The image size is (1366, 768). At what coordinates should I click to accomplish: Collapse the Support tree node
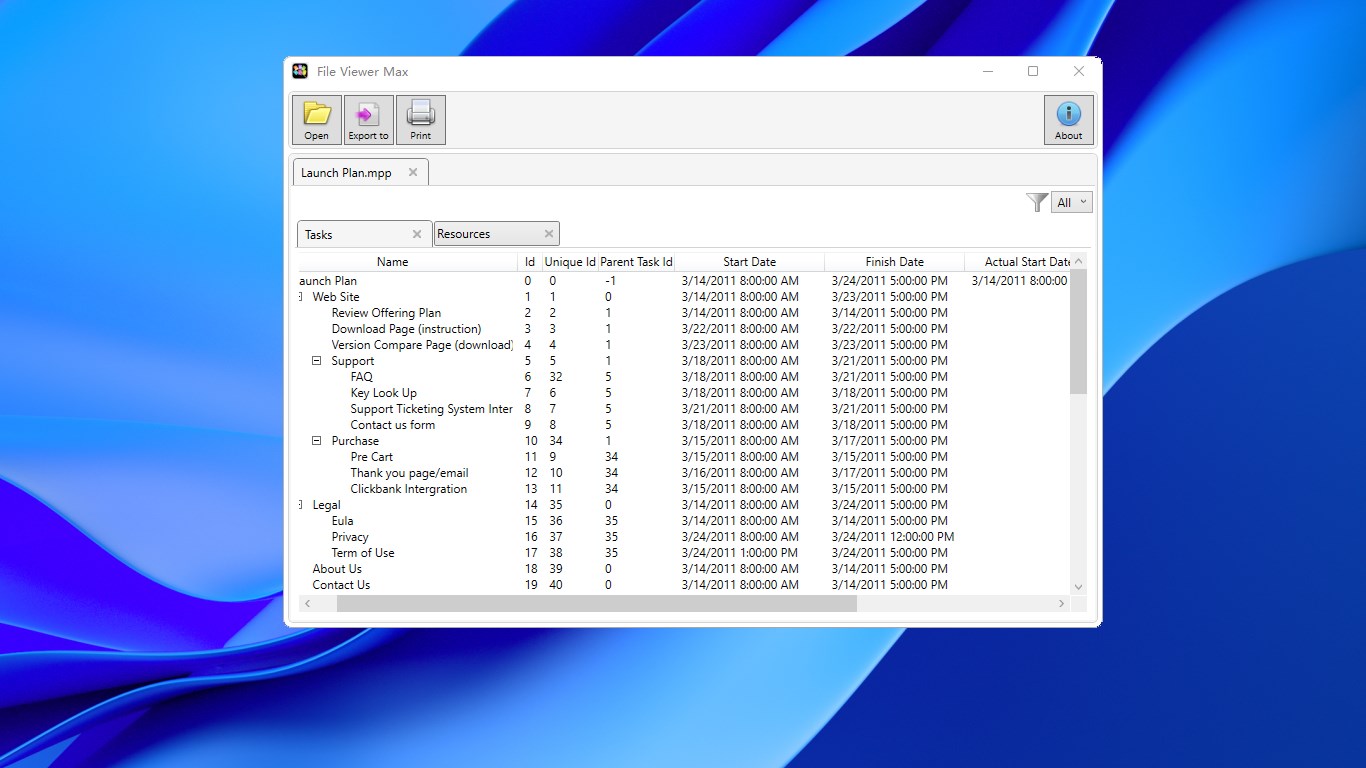pos(316,361)
